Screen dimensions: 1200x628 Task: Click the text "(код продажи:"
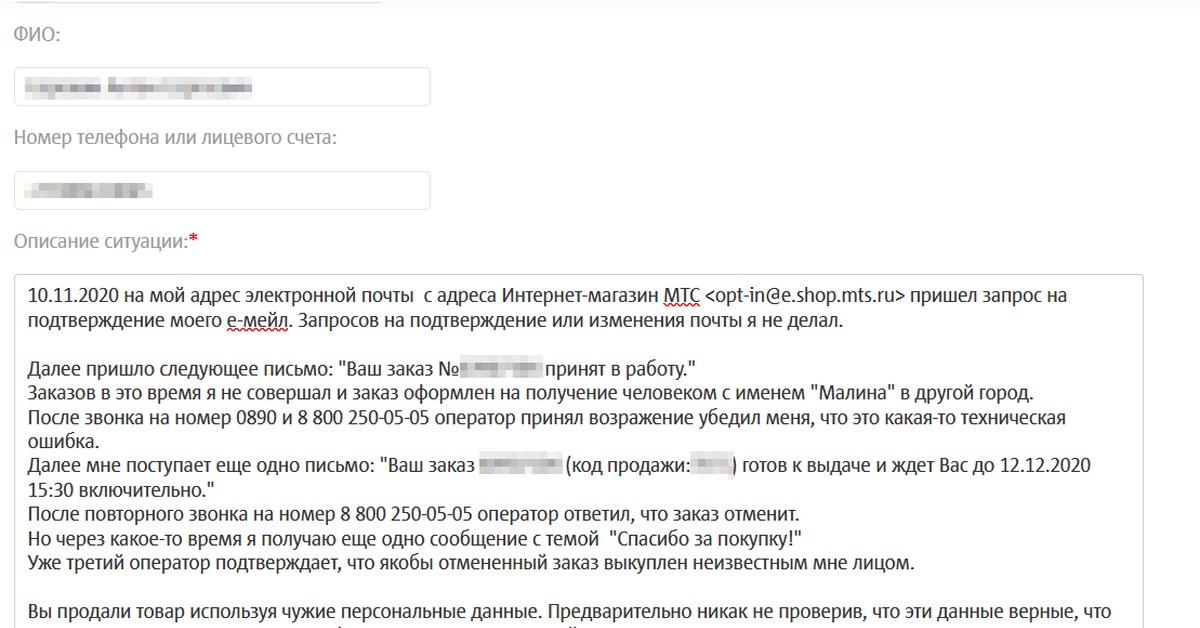coord(626,467)
